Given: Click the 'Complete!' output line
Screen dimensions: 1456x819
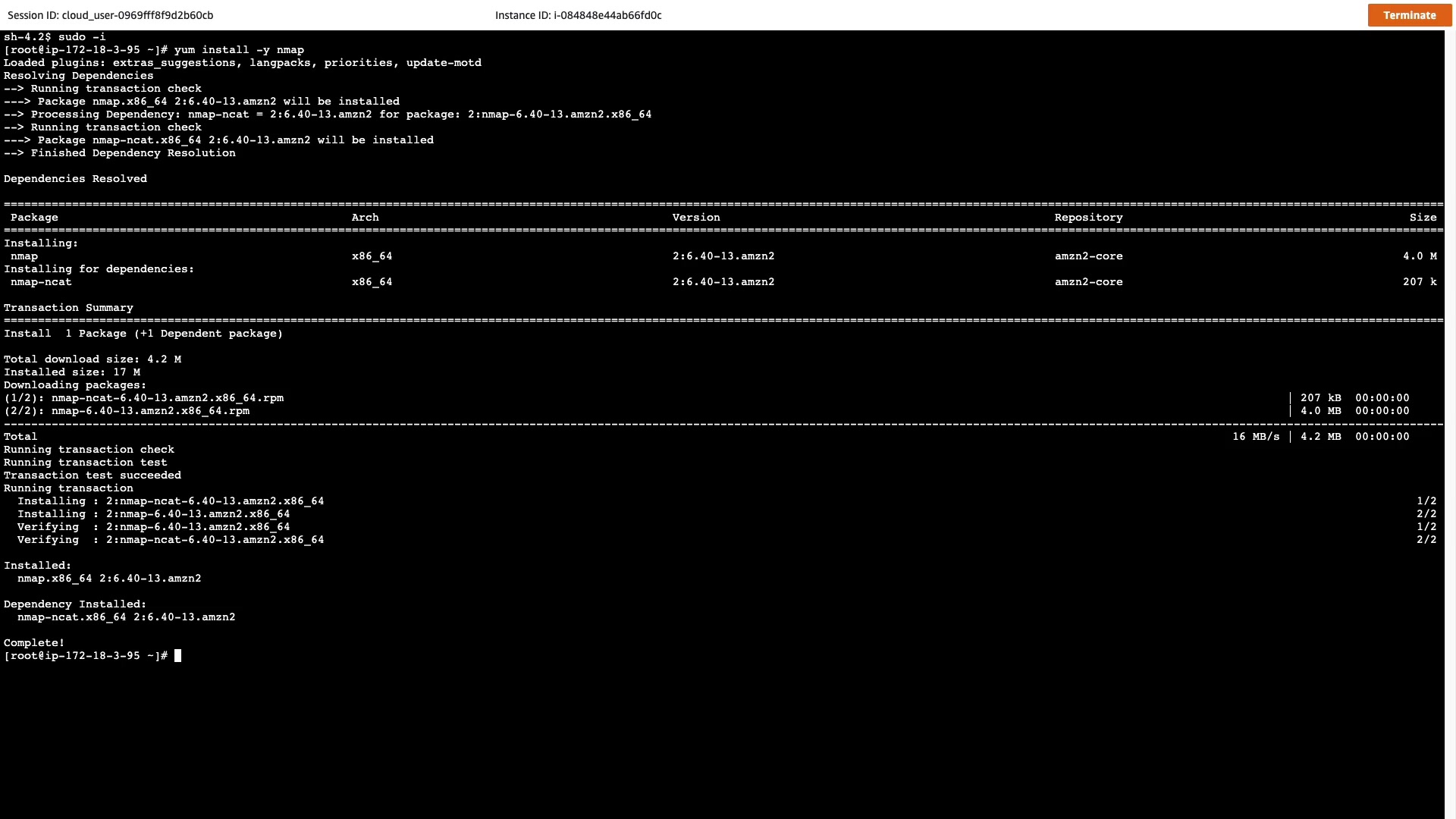Looking at the screenshot, I should (x=34, y=643).
